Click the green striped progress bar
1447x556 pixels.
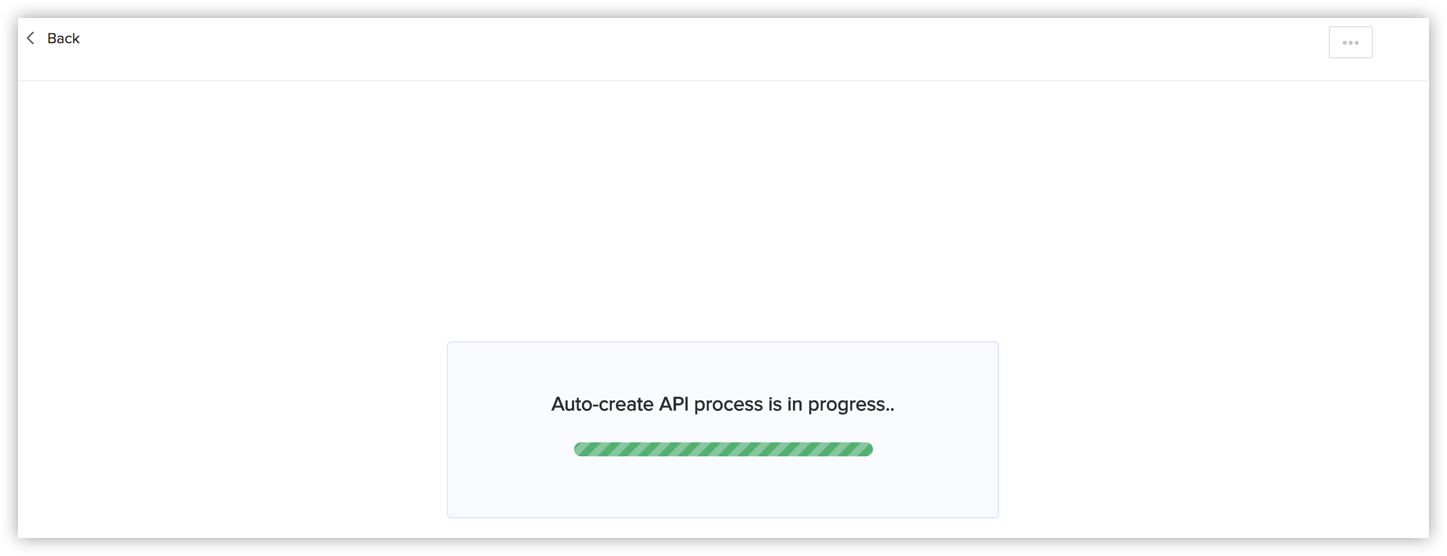[x=723, y=449]
